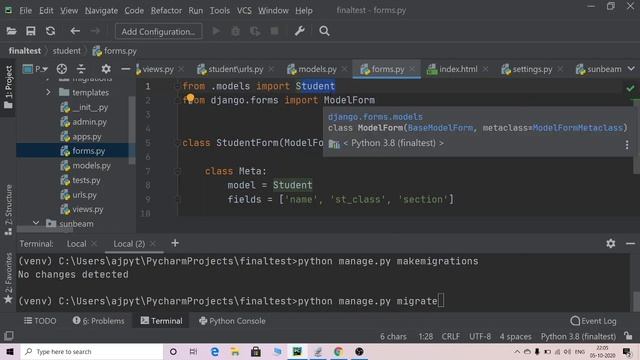
Task: Open the Tools menu
Action: [220, 11]
